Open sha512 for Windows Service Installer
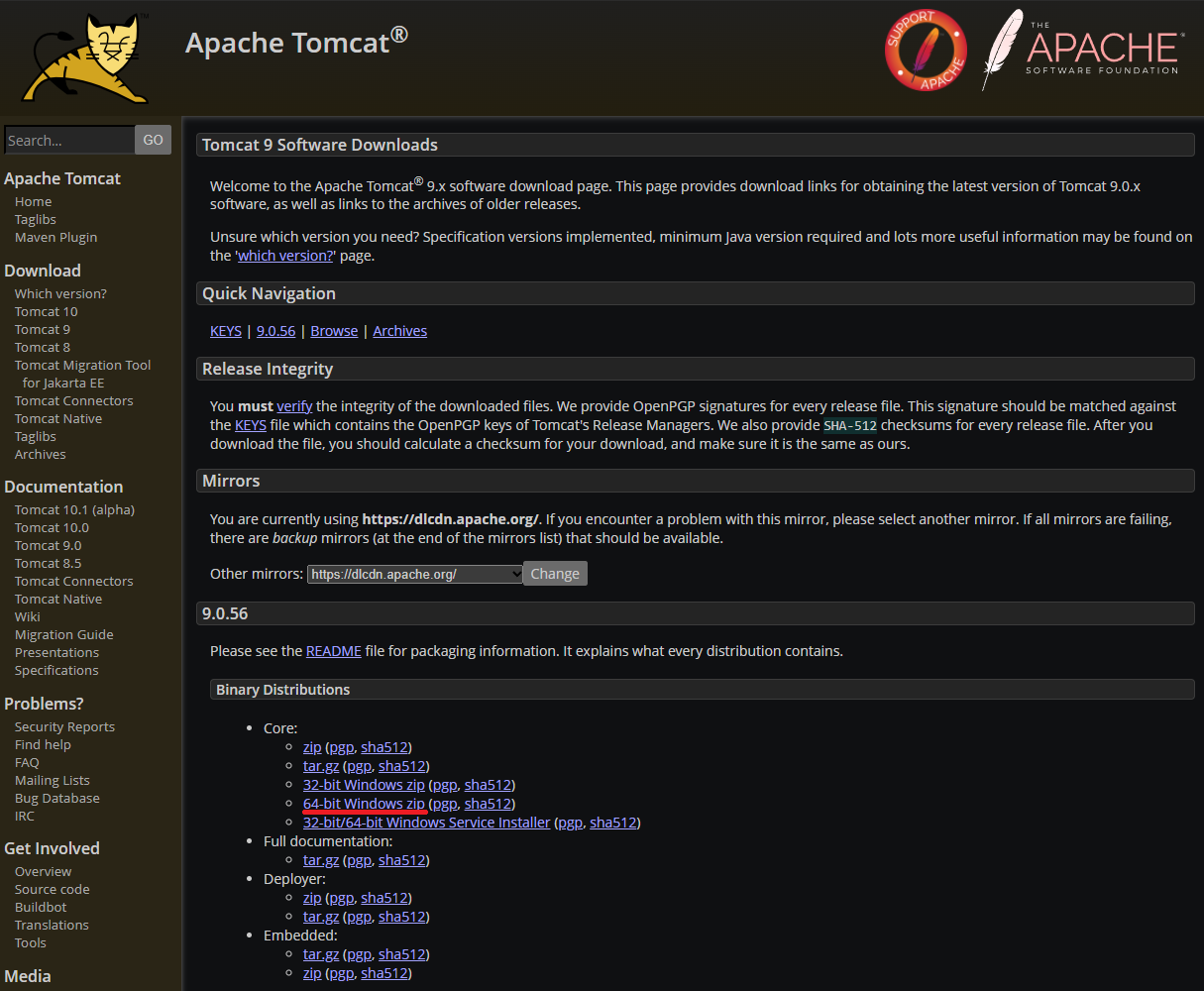The height and width of the screenshot is (991, 1204). tap(613, 823)
